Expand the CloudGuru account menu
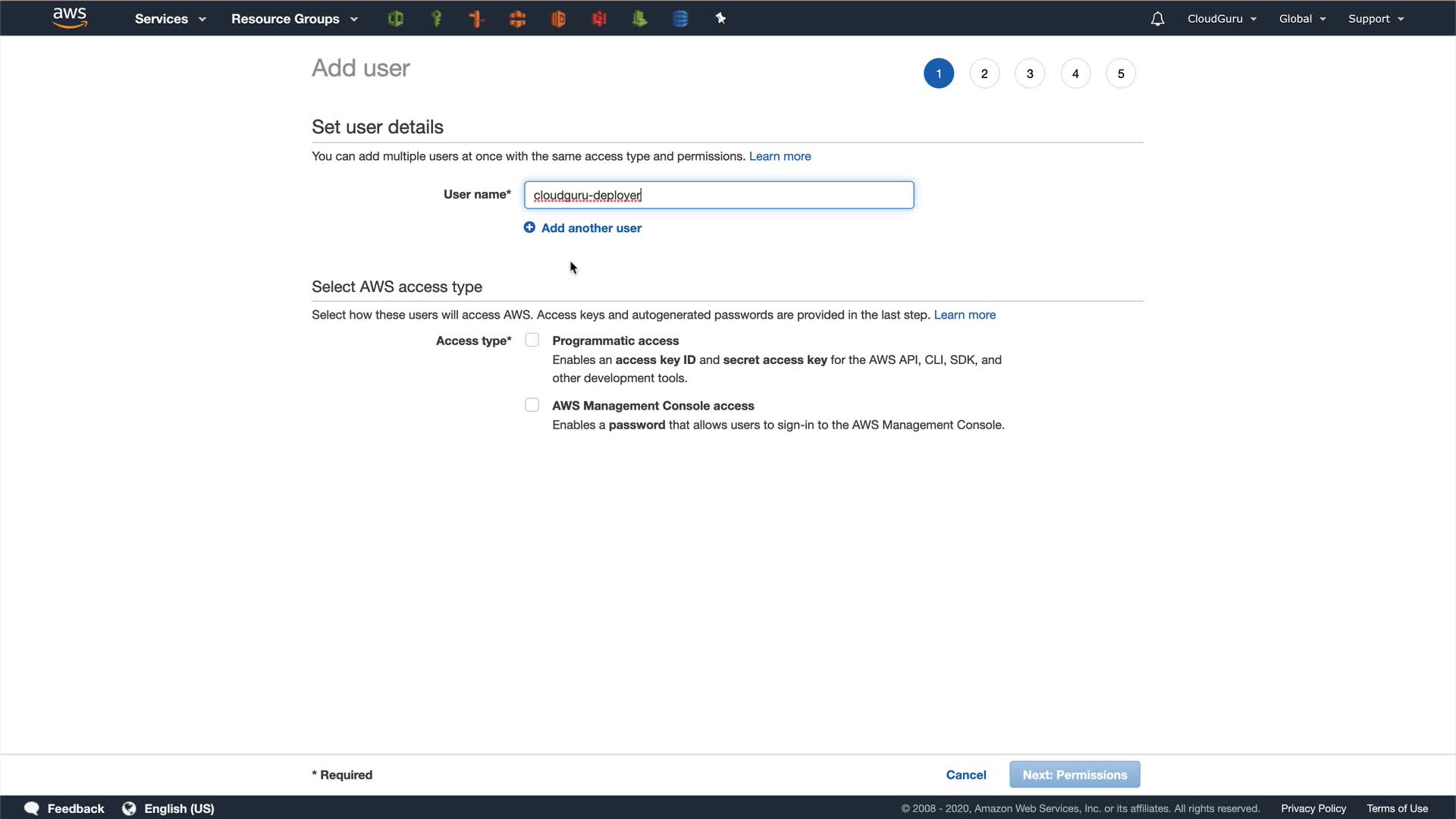 pyautogui.click(x=1222, y=19)
